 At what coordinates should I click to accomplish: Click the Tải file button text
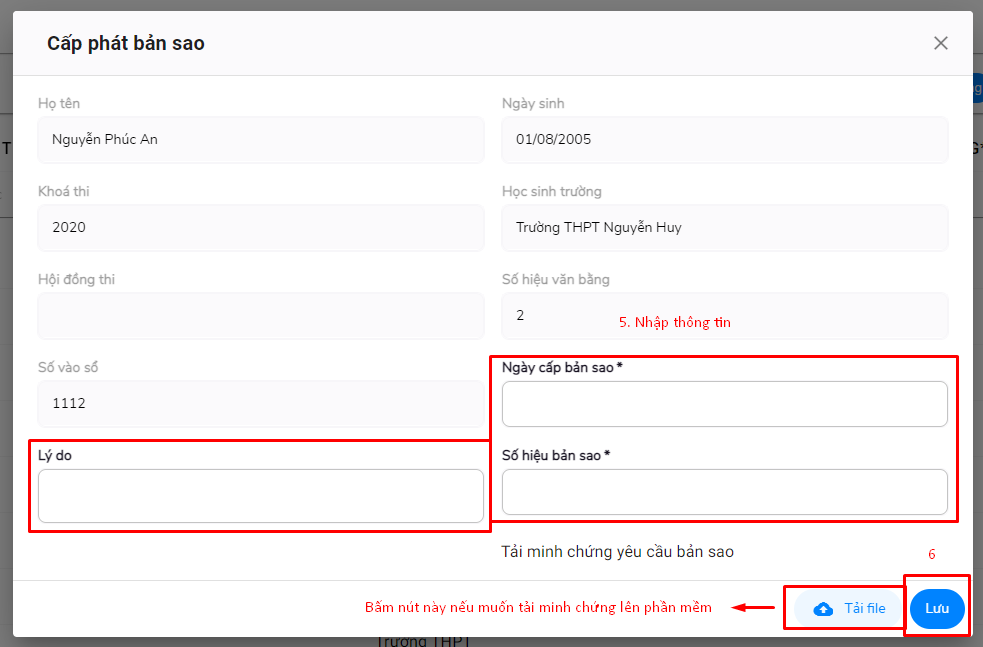(x=864, y=608)
